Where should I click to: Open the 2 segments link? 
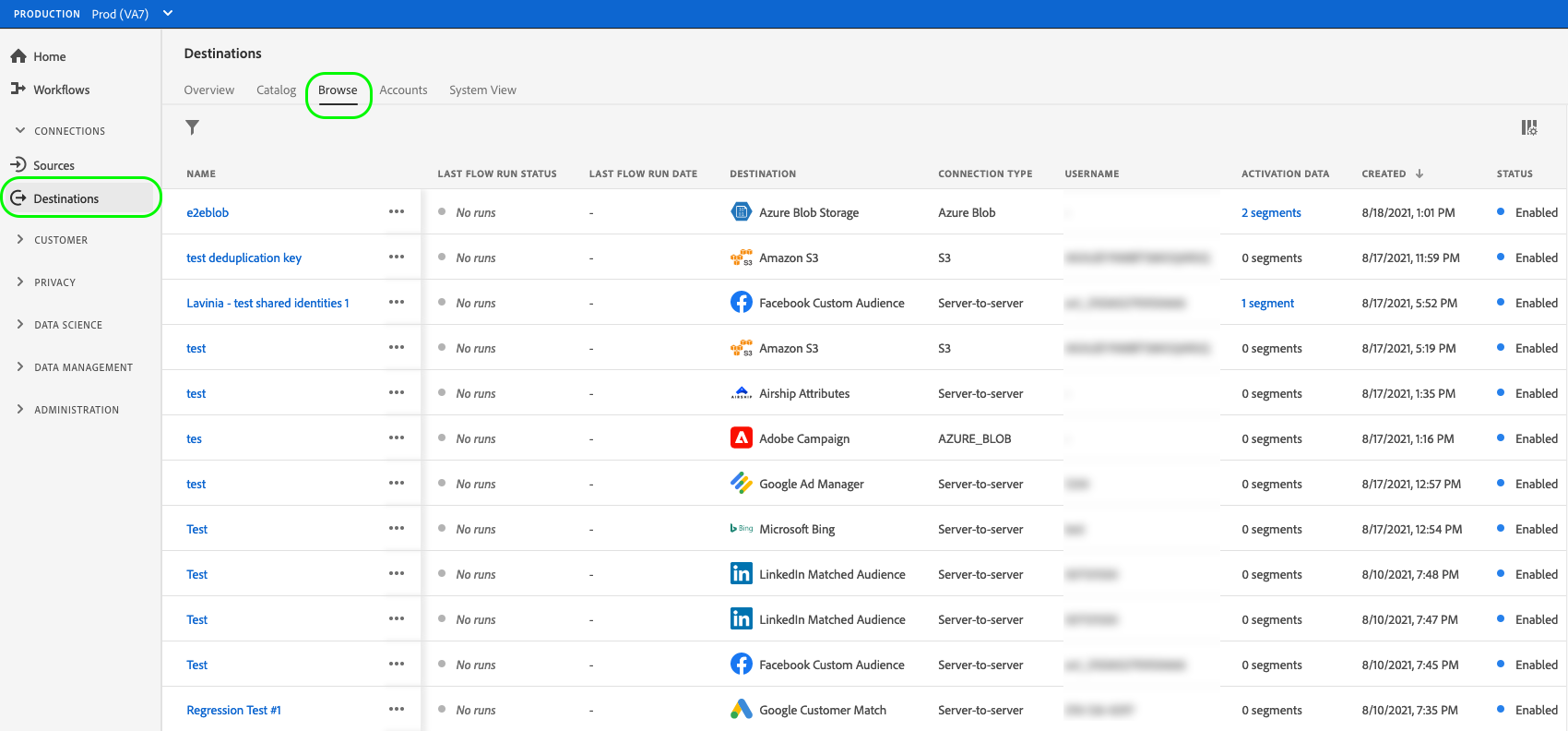(x=1271, y=212)
